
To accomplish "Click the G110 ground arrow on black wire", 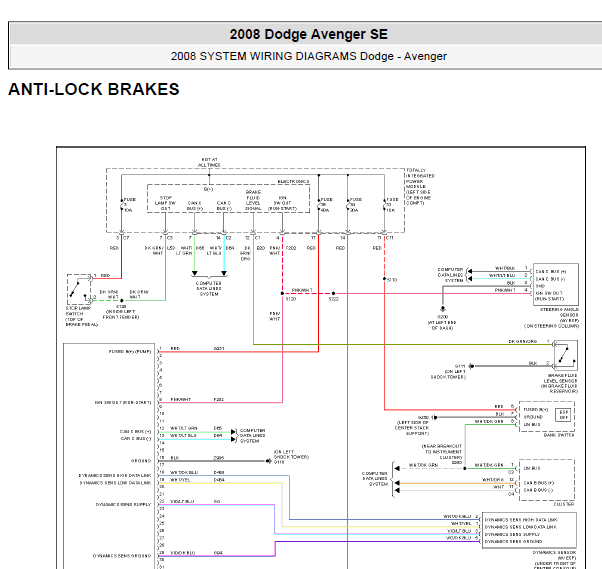I will (269, 461).
